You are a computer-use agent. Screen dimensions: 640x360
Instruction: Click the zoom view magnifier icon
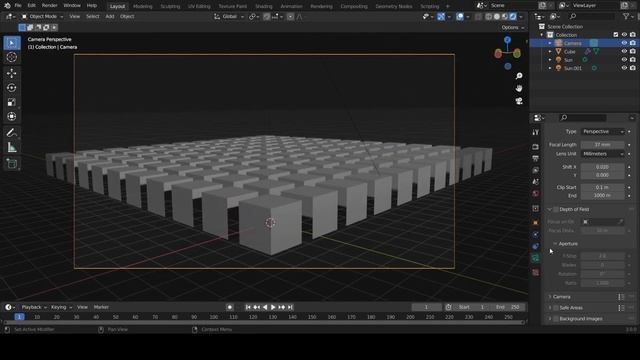click(519, 76)
